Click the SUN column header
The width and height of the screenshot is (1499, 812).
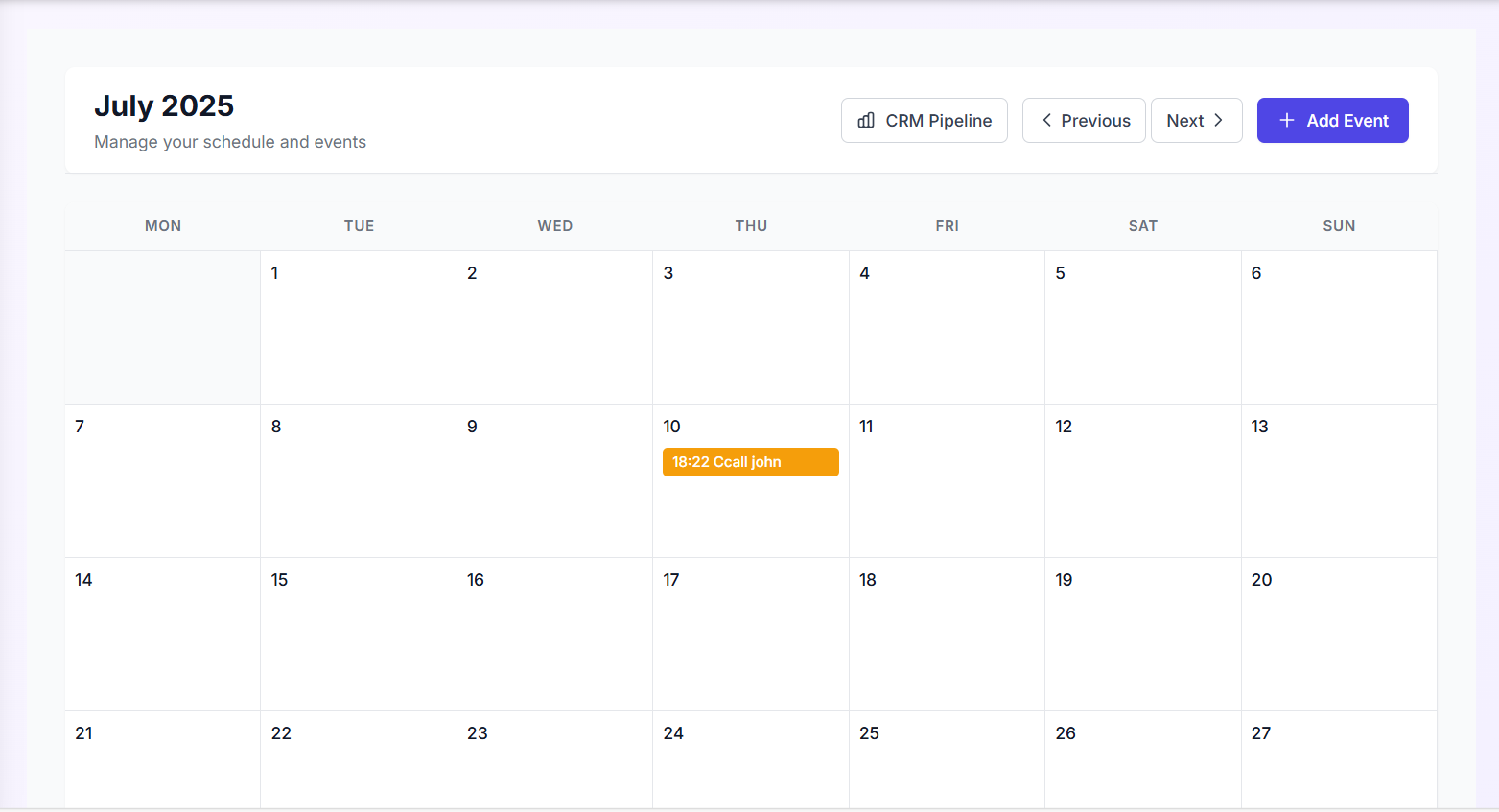pos(1339,225)
